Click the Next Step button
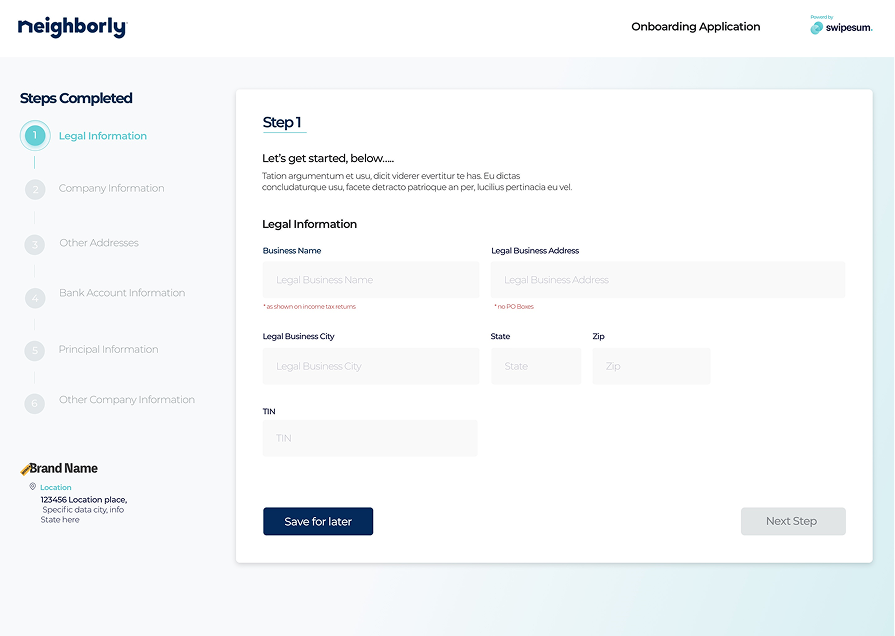Viewport: 895px width, 636px height. coord(792,521)
